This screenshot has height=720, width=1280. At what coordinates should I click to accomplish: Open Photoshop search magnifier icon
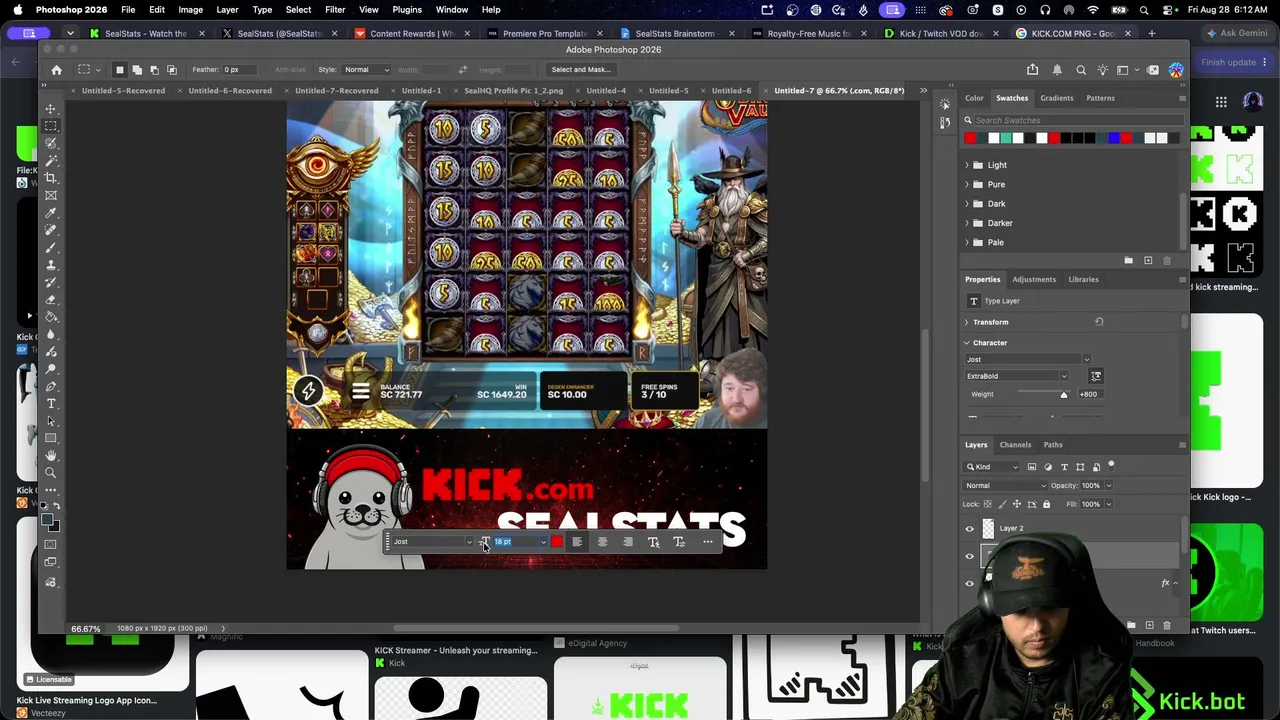[1081, 70]
